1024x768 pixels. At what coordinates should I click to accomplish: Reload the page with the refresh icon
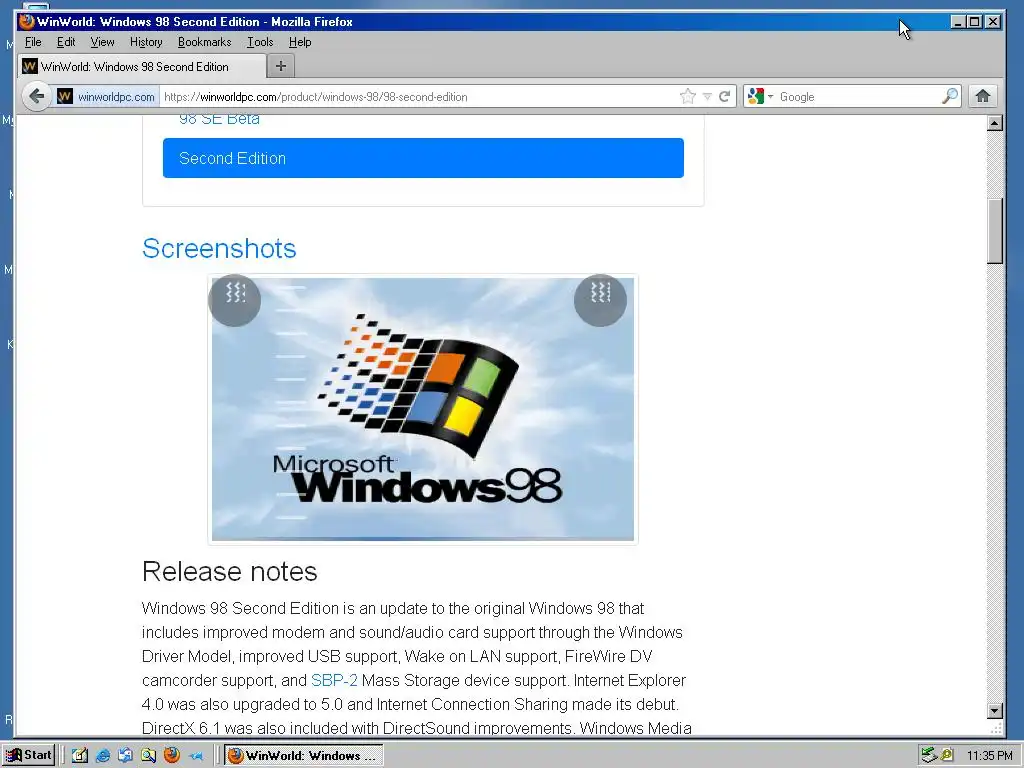coord(724,97)
